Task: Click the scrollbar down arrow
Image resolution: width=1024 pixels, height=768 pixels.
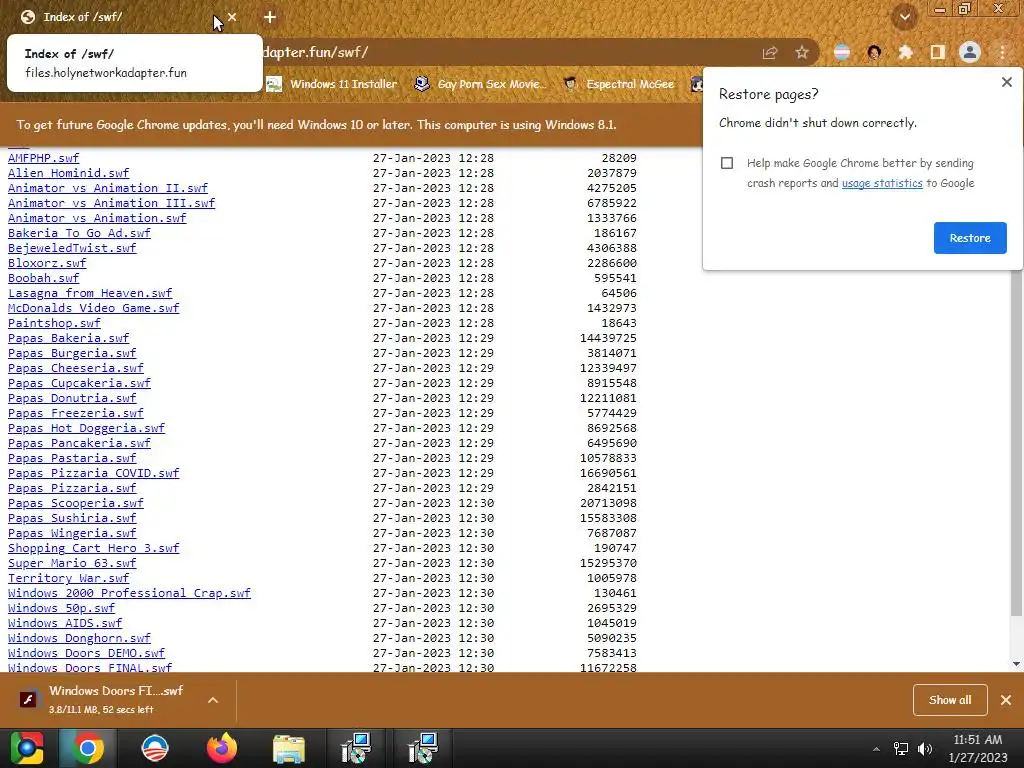Action: [1016, 664]
